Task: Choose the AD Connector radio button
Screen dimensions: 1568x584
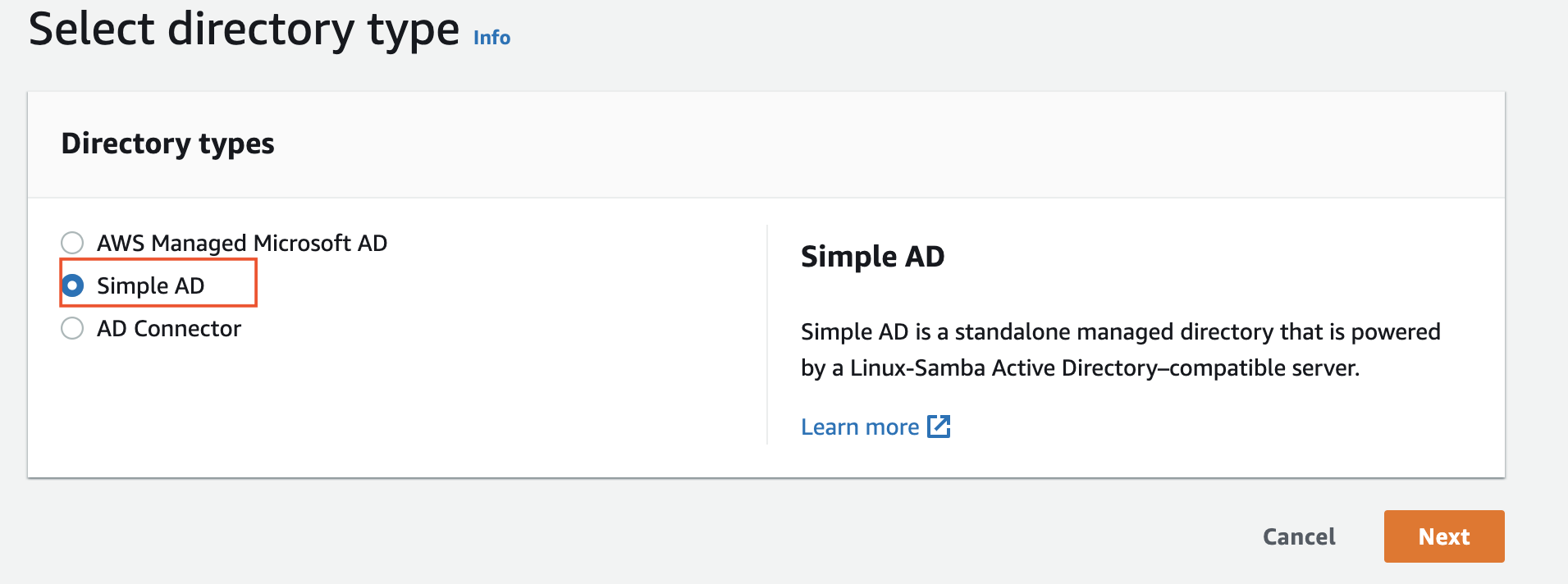Action: point(72,328)
